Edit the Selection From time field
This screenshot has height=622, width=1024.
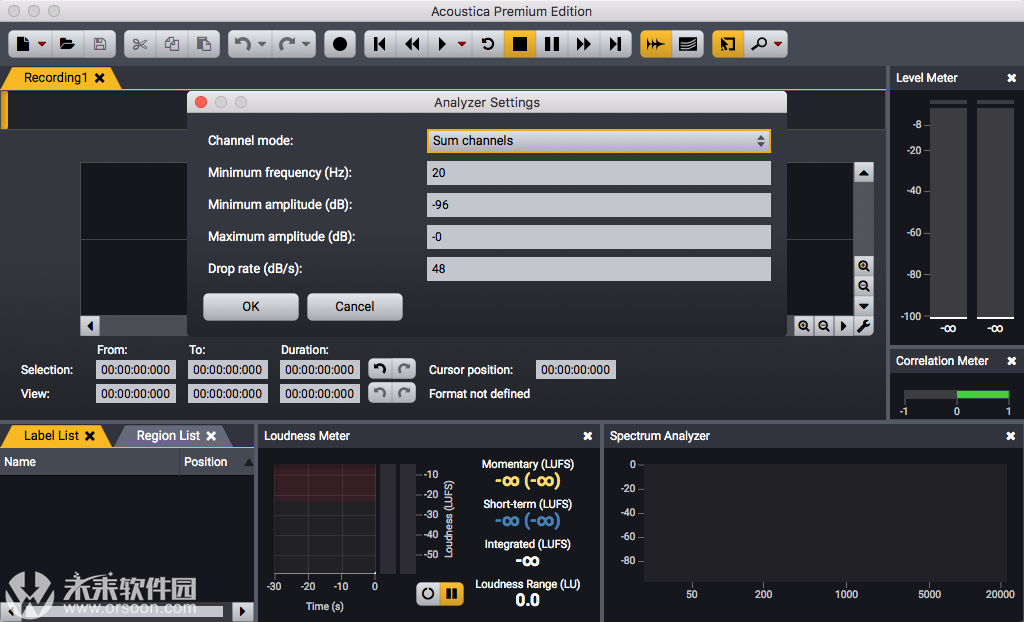(x=136, y=370)
